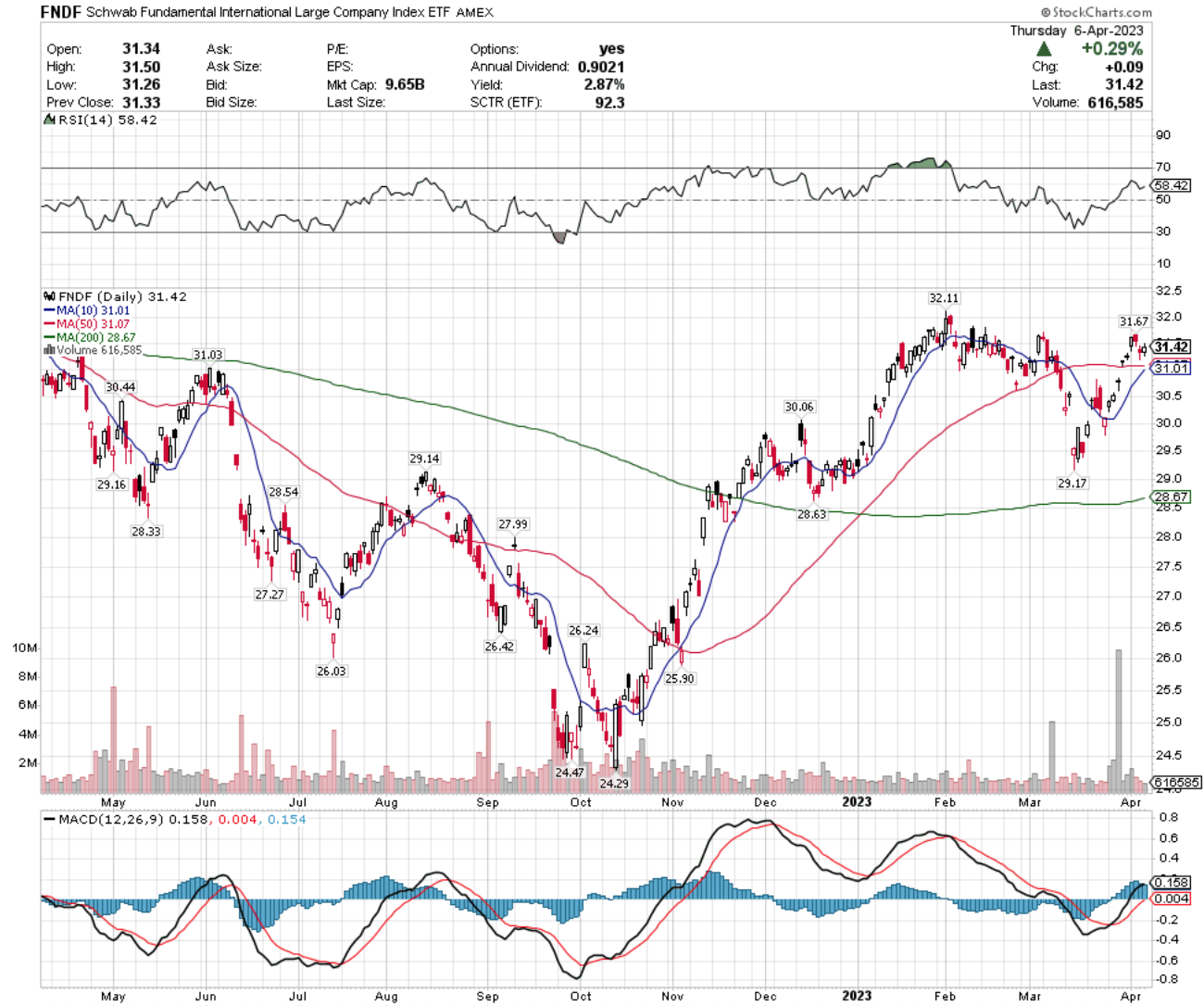Screen dimensions: 1204x1006
Task: Click the 29.17 March low label
Action: [1072, 484]
